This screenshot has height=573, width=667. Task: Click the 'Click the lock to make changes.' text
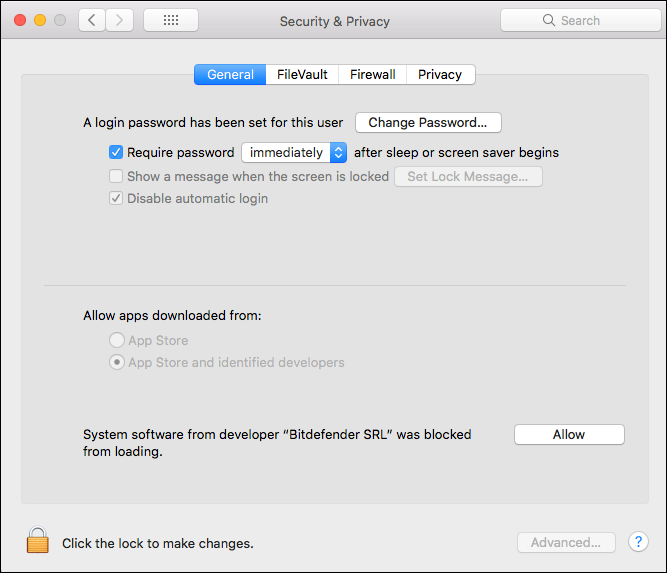[x=158, y=543]
